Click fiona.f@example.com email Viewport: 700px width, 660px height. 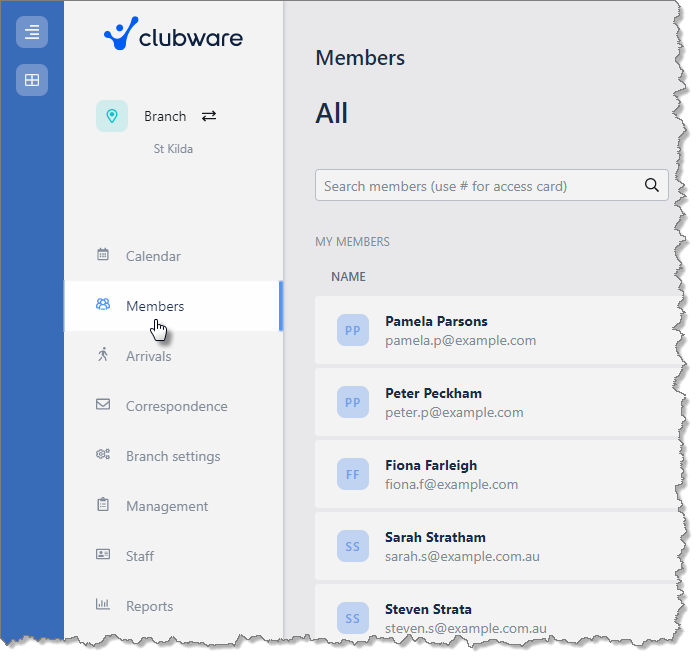pos(451,485)
